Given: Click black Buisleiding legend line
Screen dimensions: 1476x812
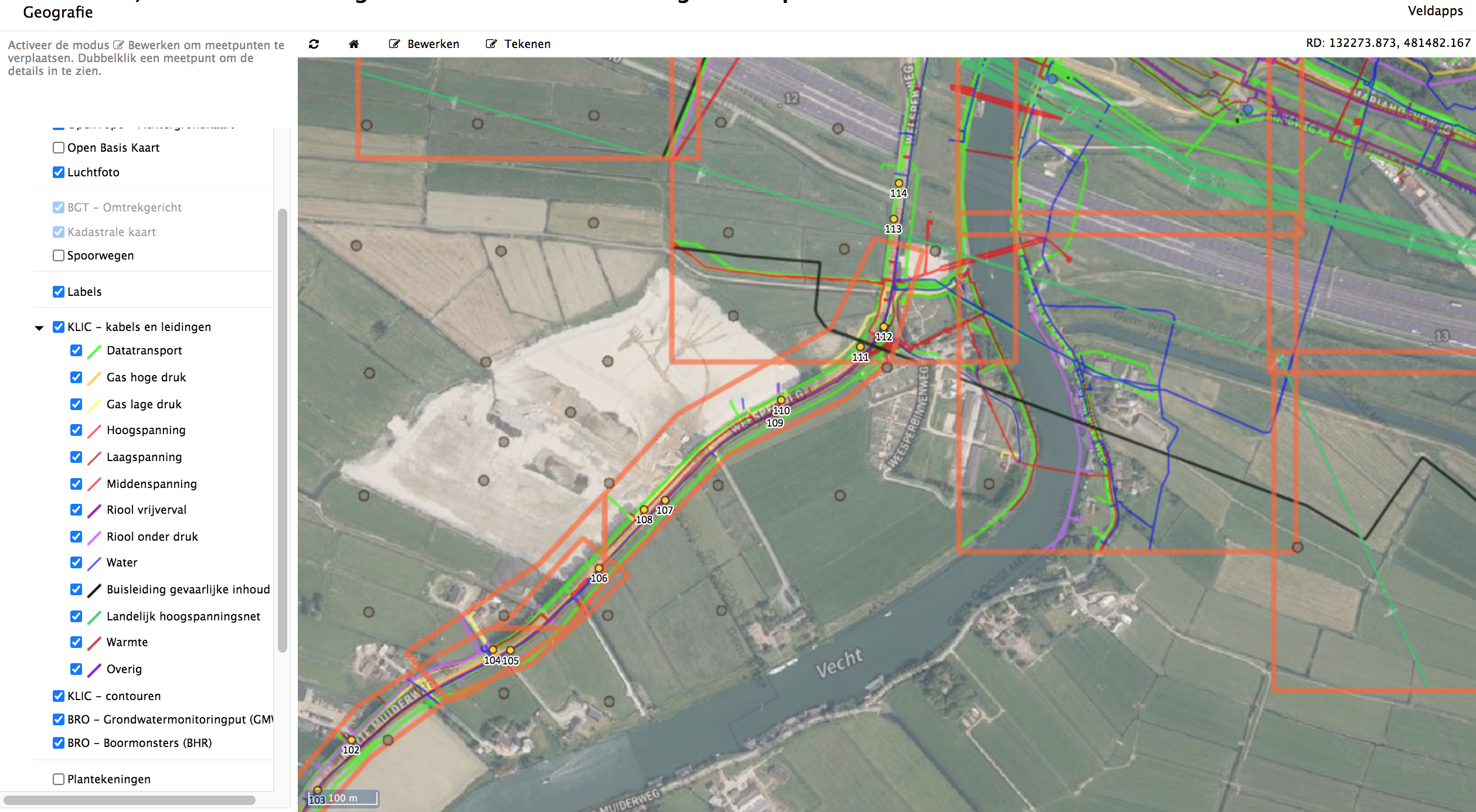Looking at the screenshot, I should (x=94, y=591).
